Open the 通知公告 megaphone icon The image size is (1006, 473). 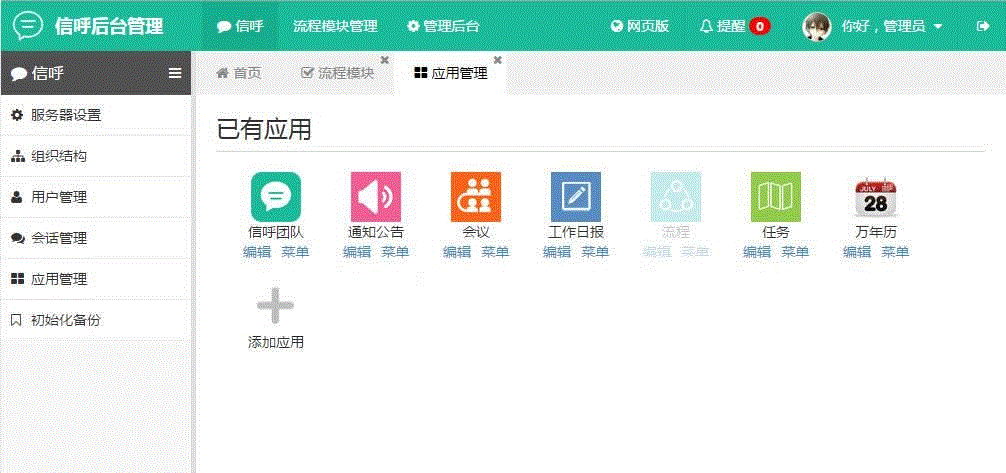click(376, 197)
